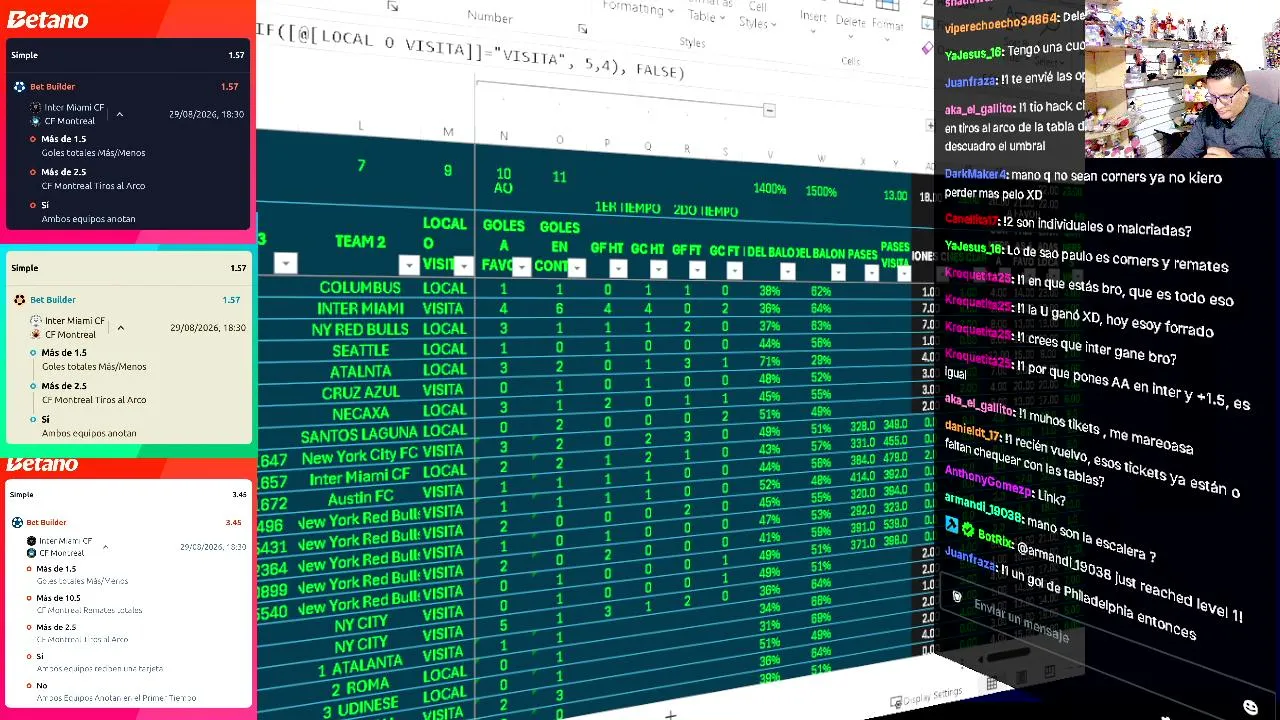Open the GOLES A FAVOR filter dropdown

[521, 267]
